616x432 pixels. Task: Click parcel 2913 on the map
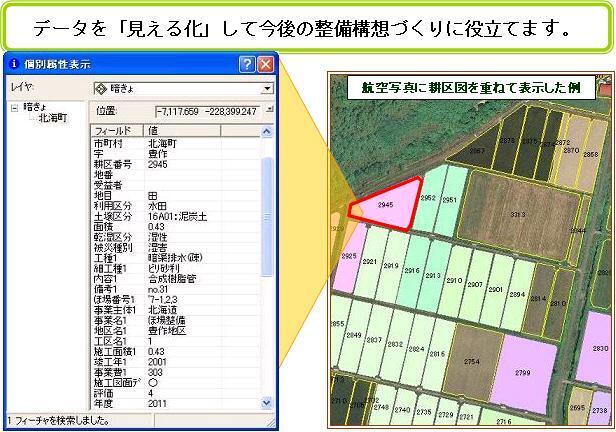(433, 276)
